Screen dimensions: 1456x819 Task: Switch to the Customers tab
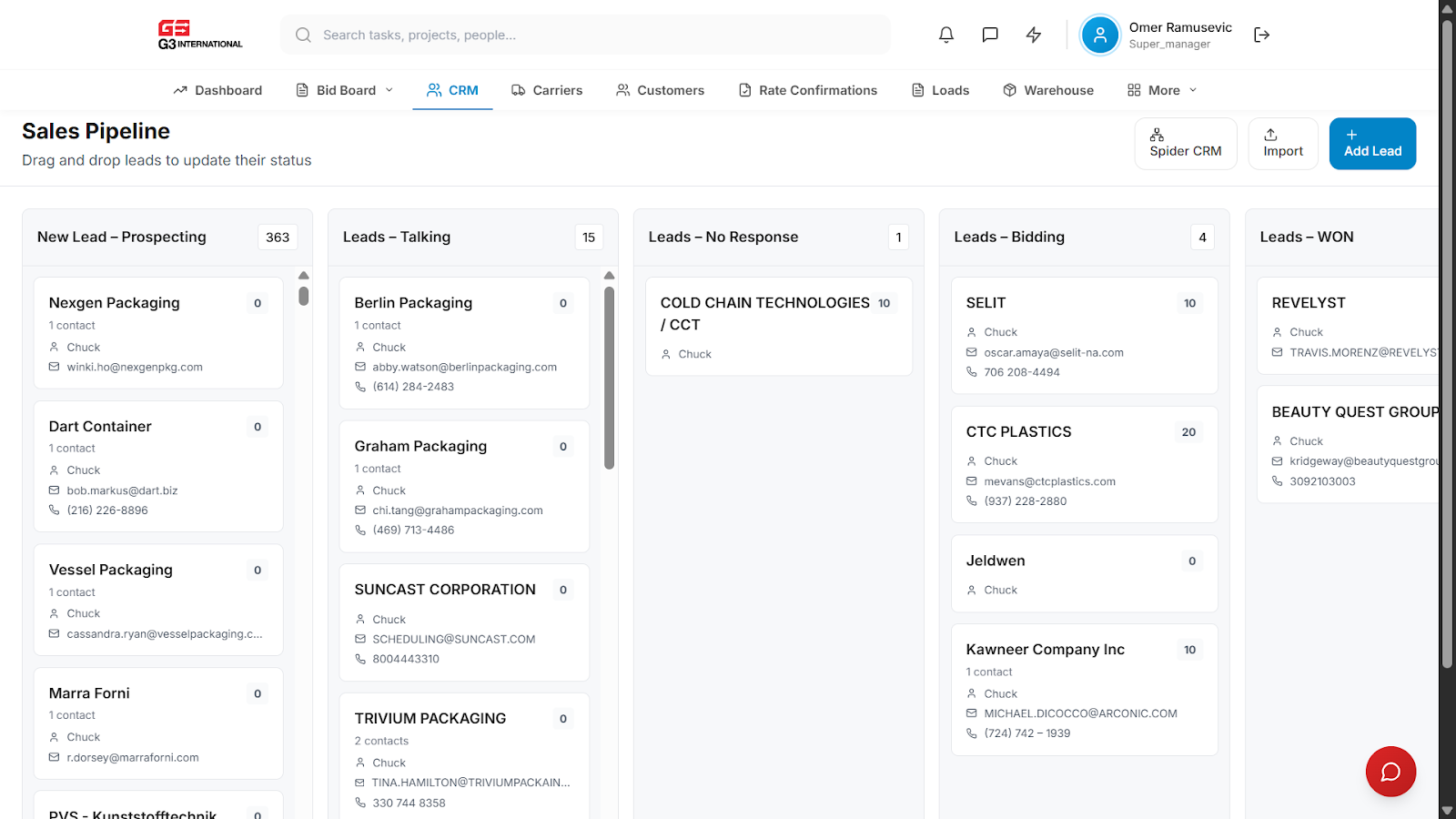tap(661, 90)
